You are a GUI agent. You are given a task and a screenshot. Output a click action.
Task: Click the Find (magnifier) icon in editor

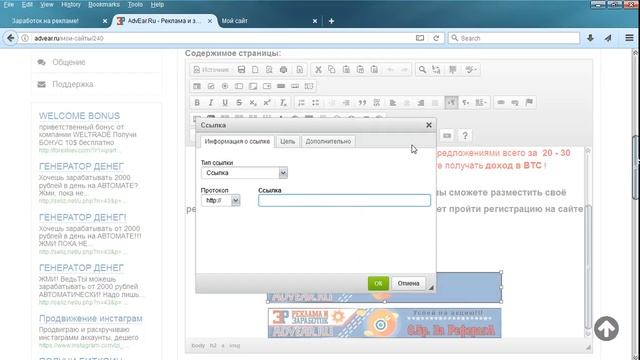pos(422,70)
